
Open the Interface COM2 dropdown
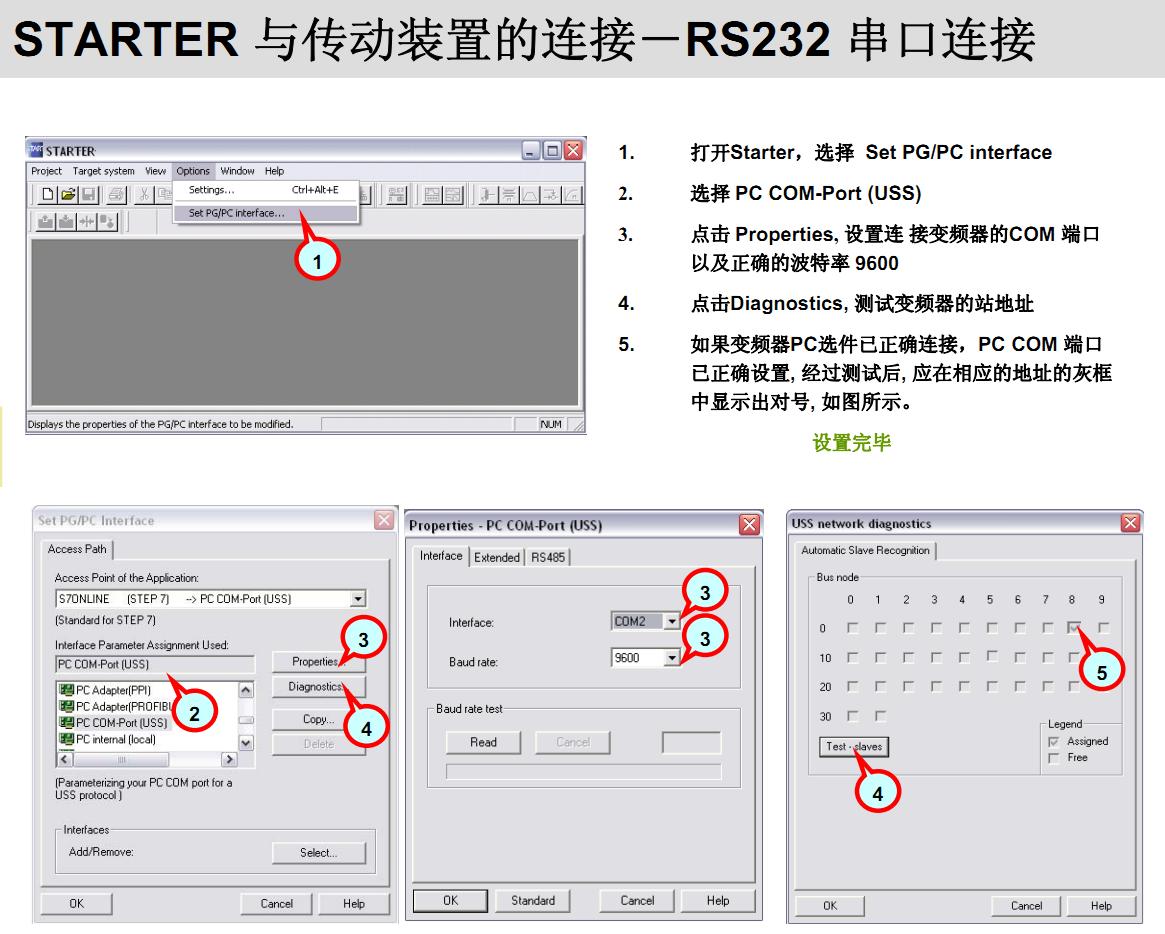[672, 621]
